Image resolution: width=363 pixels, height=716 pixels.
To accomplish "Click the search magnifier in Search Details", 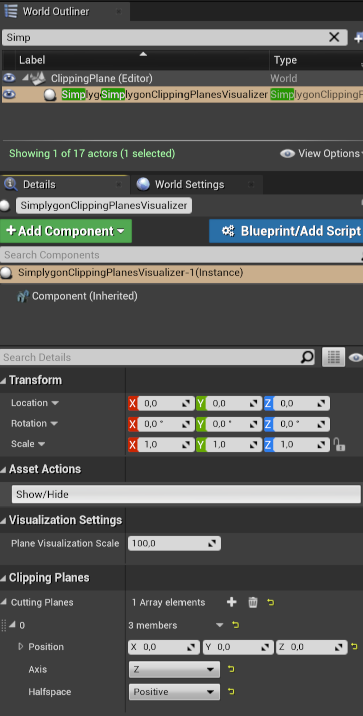I will tap(307, 357).
